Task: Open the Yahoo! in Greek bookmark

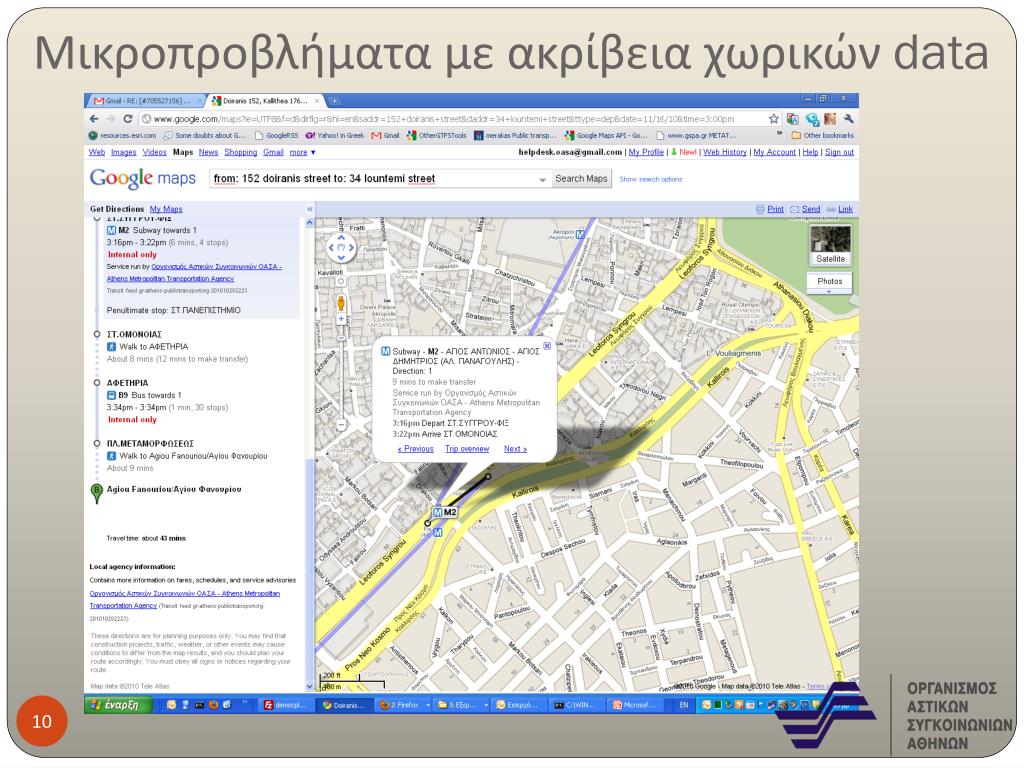Action: tap(334, 135)
